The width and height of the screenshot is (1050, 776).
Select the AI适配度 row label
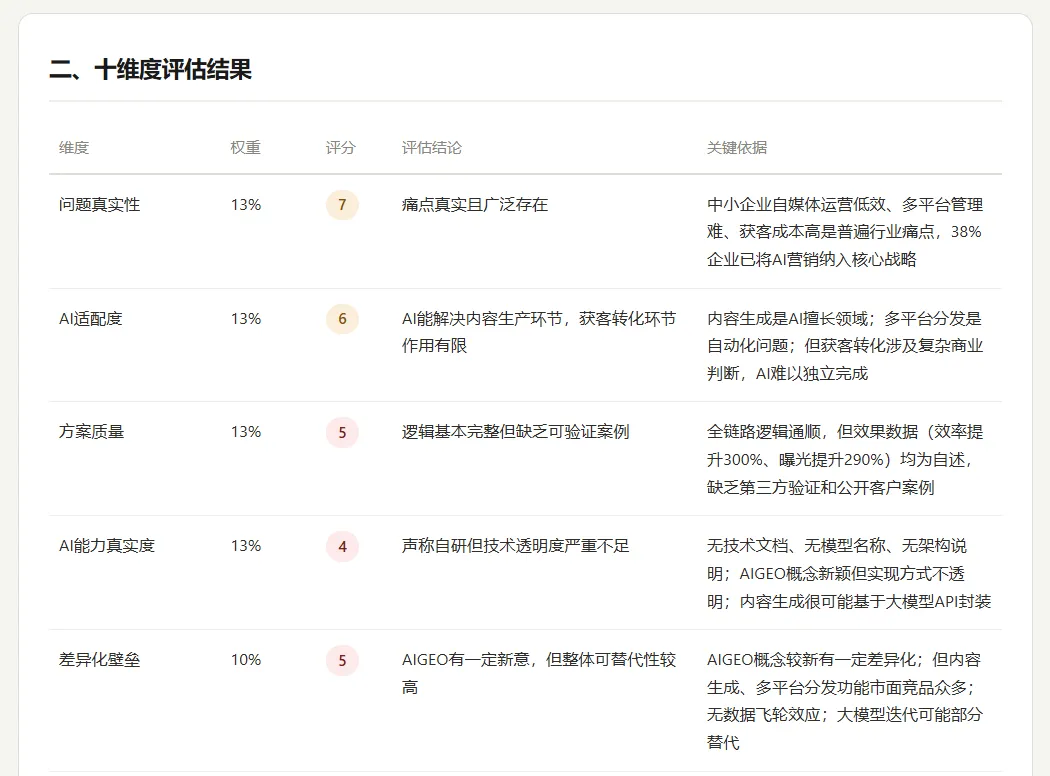point(90,319)
